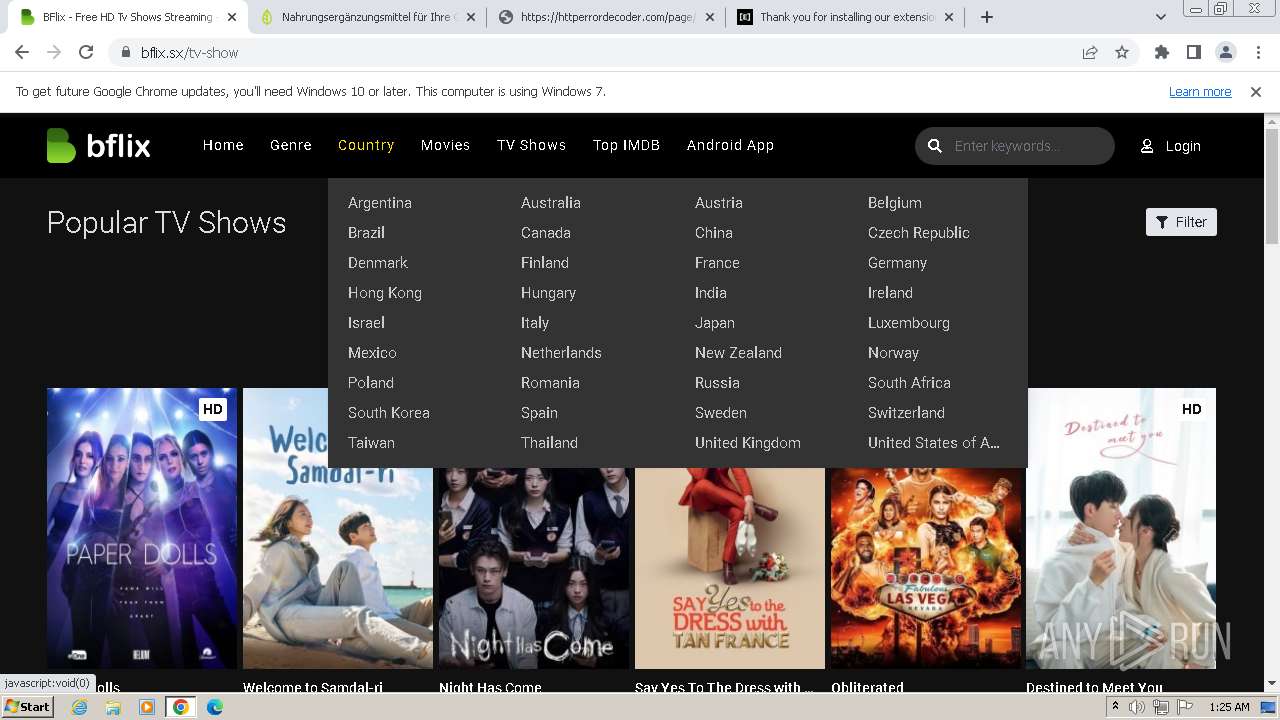
Task: Go to the Movies section
Action: pyautogui.click(x=445, y=145)
